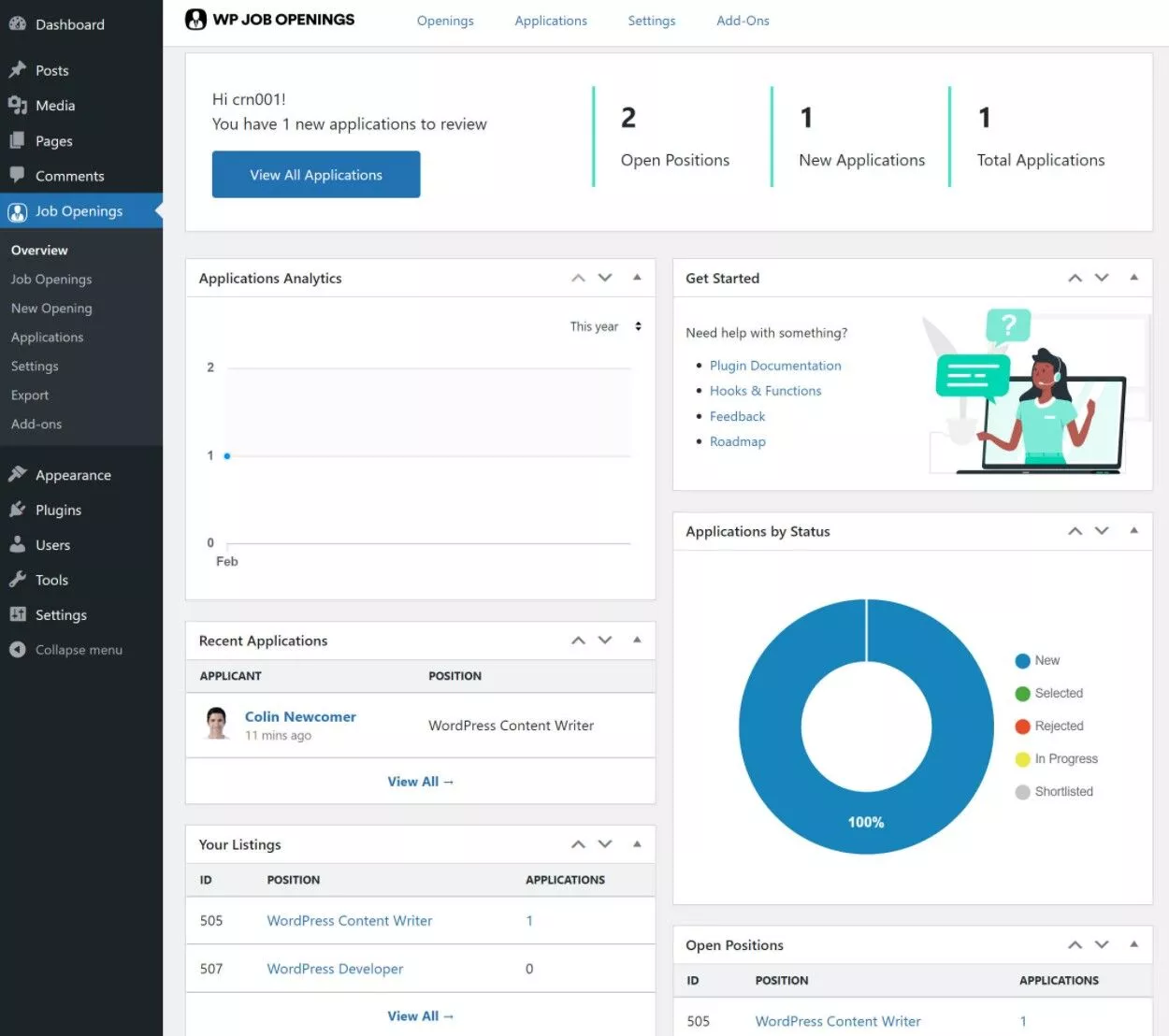Click Colin Newcomer's avatar photo

pyautogui.click(x=217, y=724)
